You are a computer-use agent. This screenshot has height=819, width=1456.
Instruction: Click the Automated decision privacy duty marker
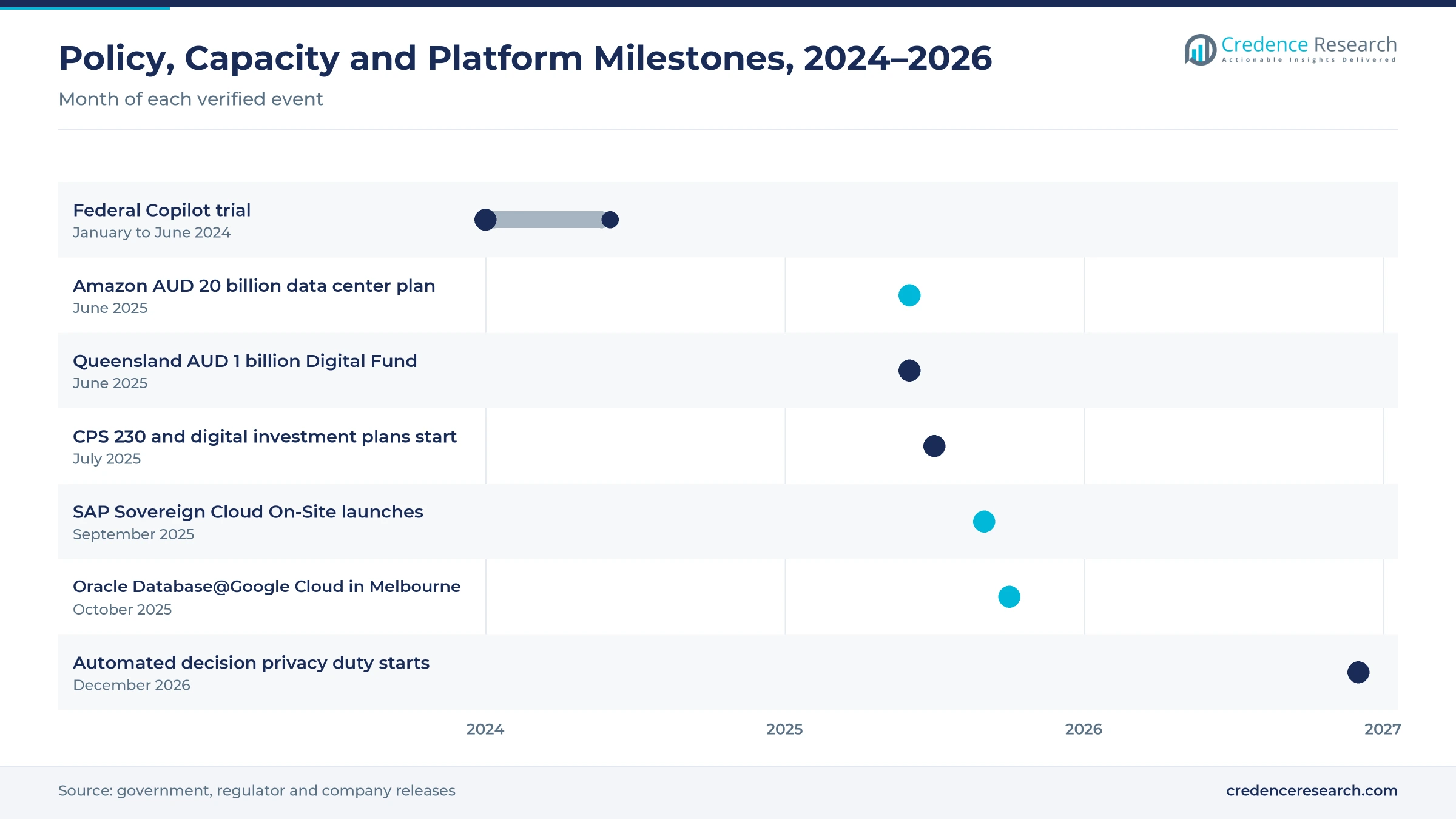coord(1358,672)
